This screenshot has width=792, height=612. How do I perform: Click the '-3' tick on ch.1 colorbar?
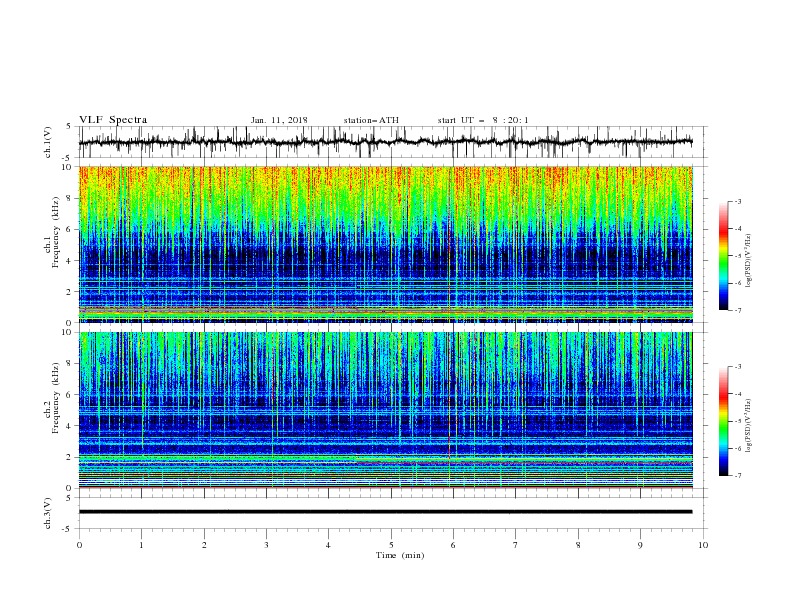[737, 201]
